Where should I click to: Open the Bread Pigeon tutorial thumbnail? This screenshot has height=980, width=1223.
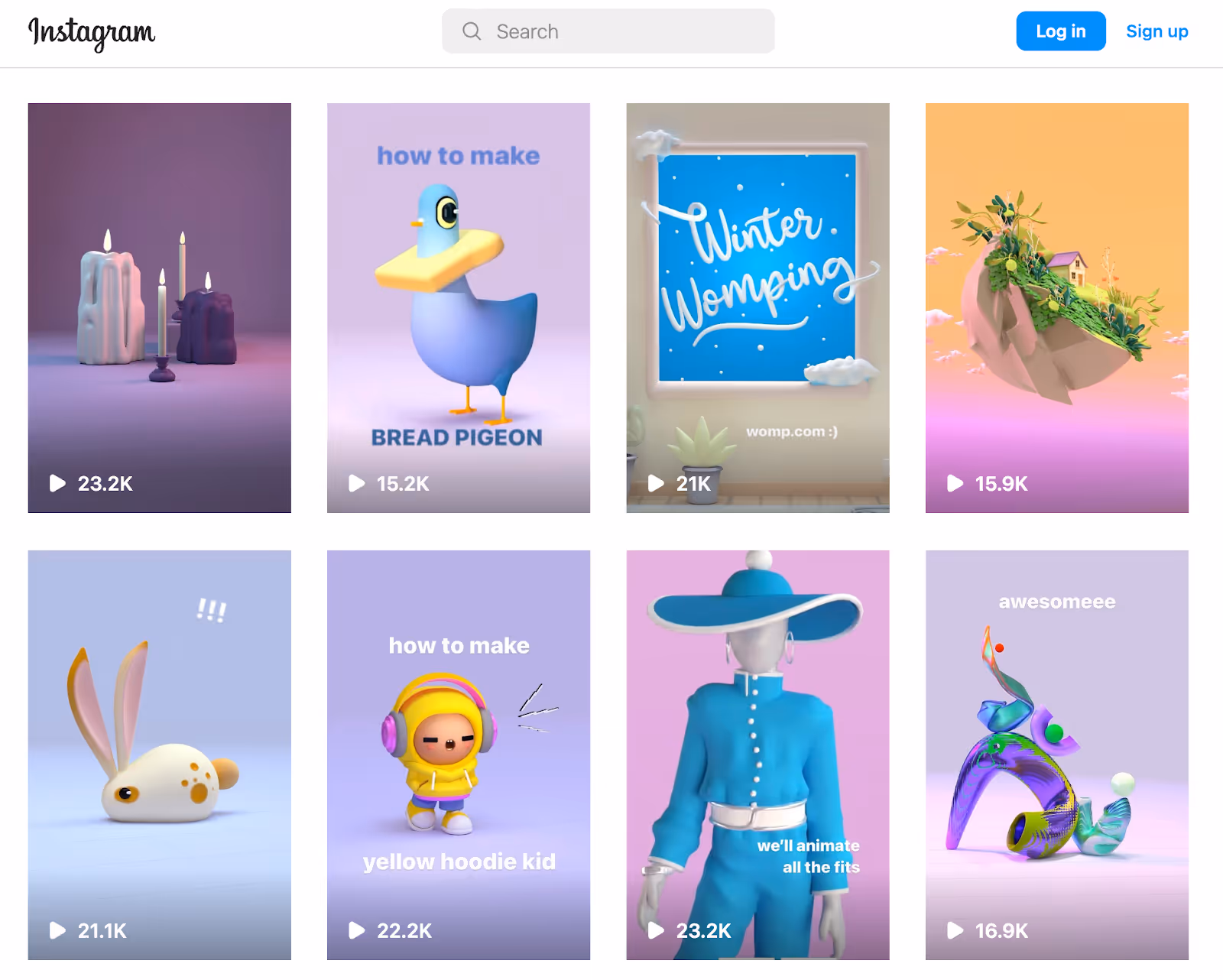[459, 308]
